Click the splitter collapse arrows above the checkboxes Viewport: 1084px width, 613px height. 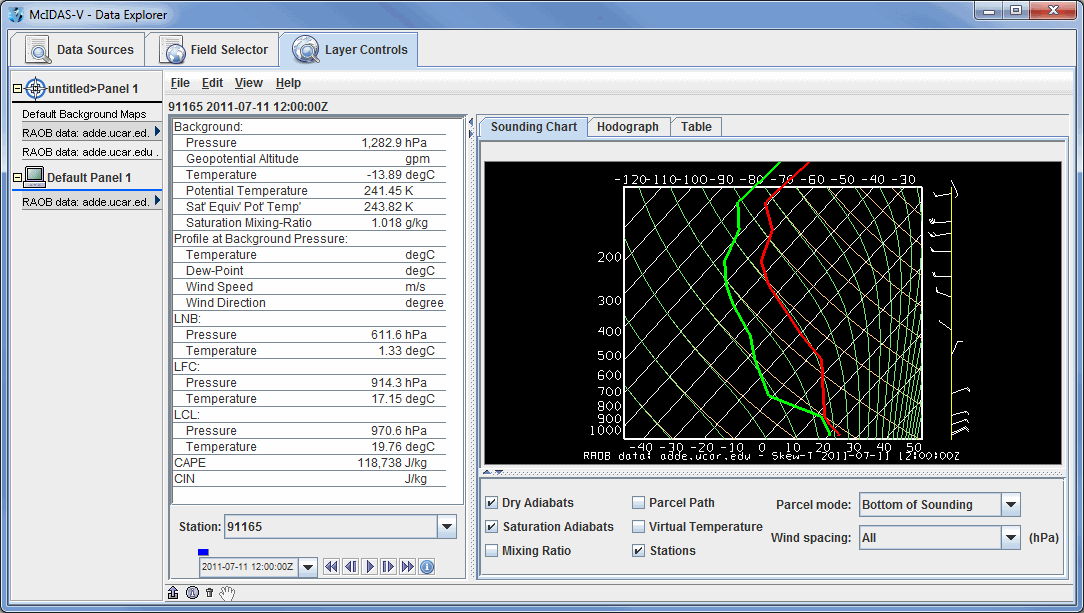tap(492, 473)
